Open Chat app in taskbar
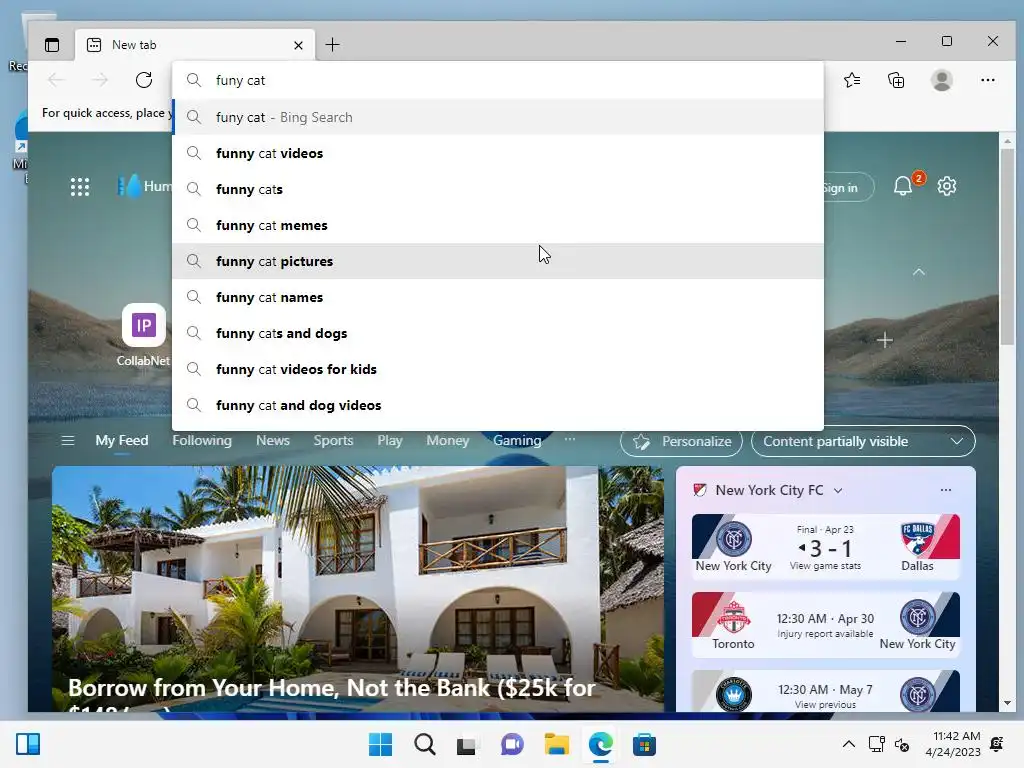Viewport: 1024px width, 768px height. point(512,744)
